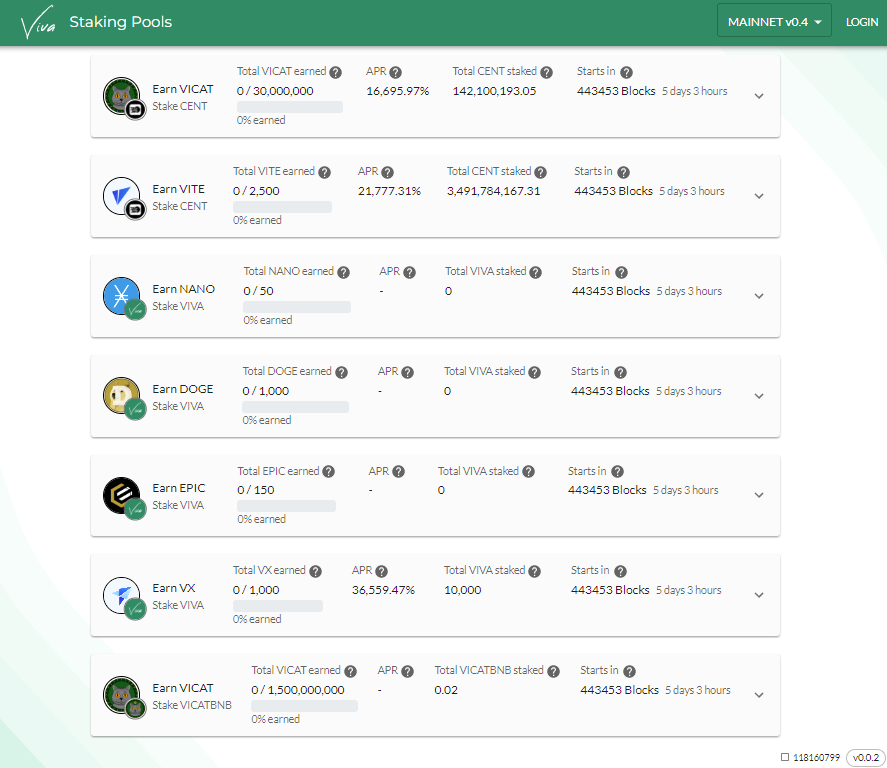The image size is (887, 768).
Task: Click the 0.02 VICATBNB staked value
Action: pos(446,690)
